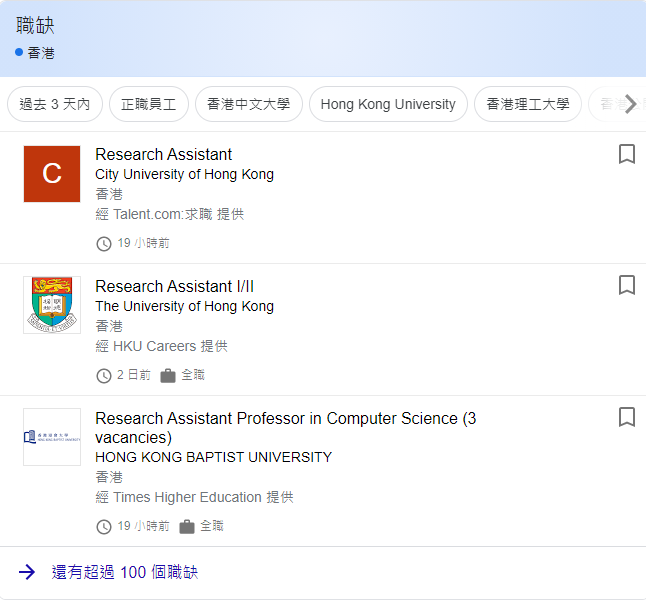The width and height of the screenshot is (646, 601).
Task: Click 經 HKU Careers 提供 source text
Action: (162, 346)
